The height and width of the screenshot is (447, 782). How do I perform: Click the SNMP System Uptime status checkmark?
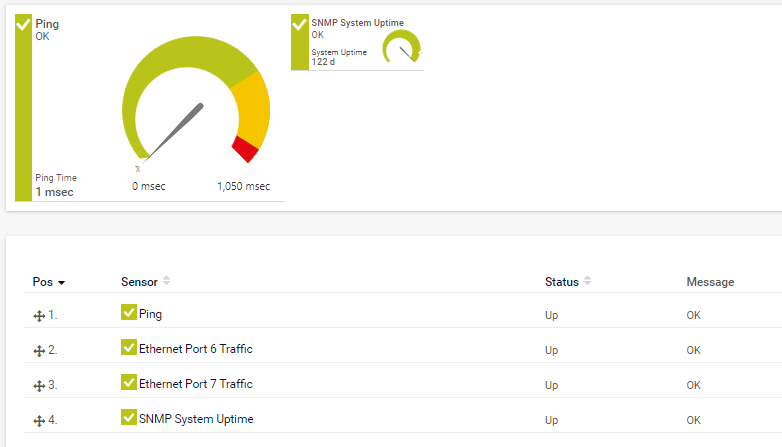tap(299, 25)
